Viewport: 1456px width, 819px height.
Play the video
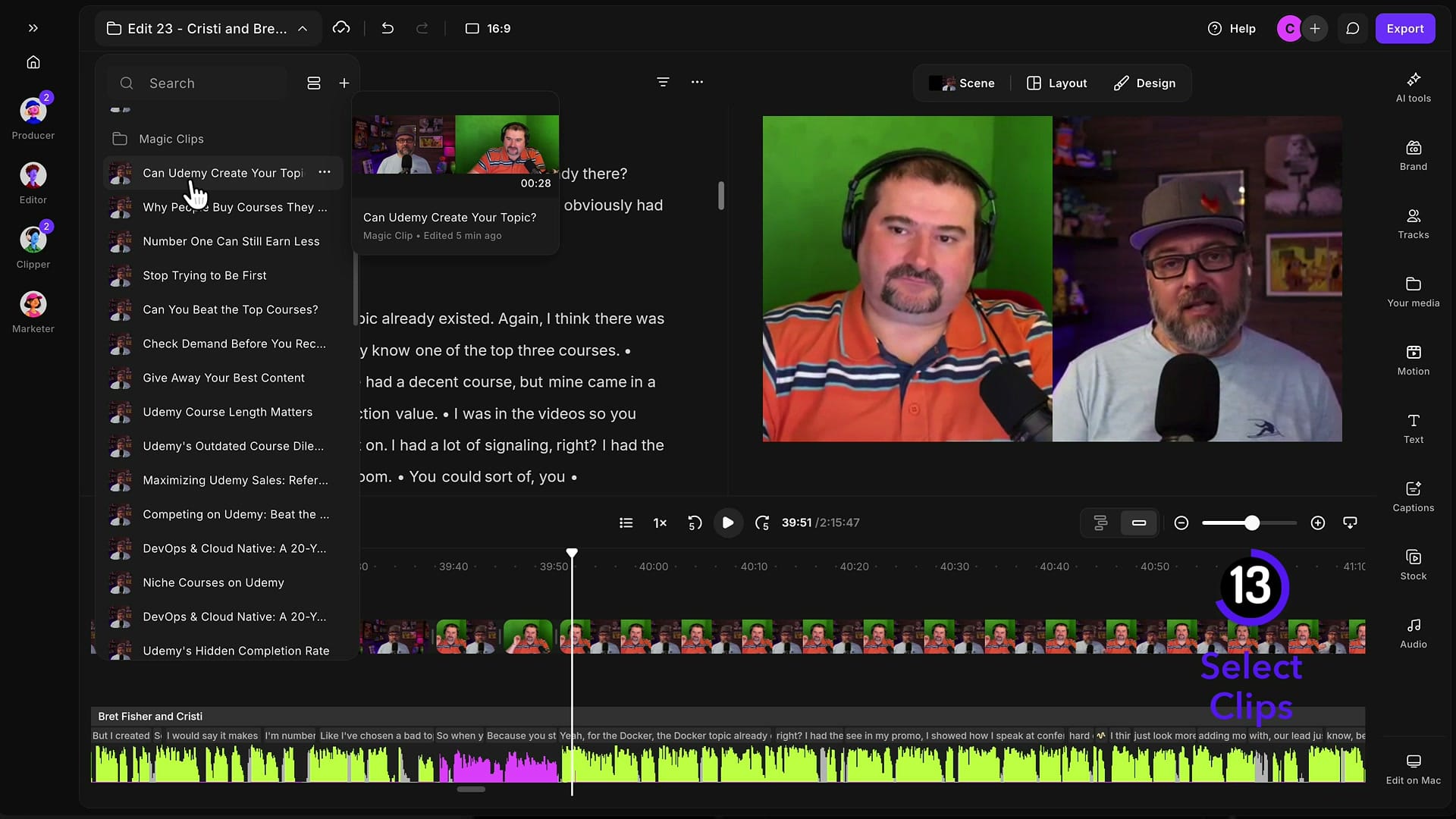[728, 522]
